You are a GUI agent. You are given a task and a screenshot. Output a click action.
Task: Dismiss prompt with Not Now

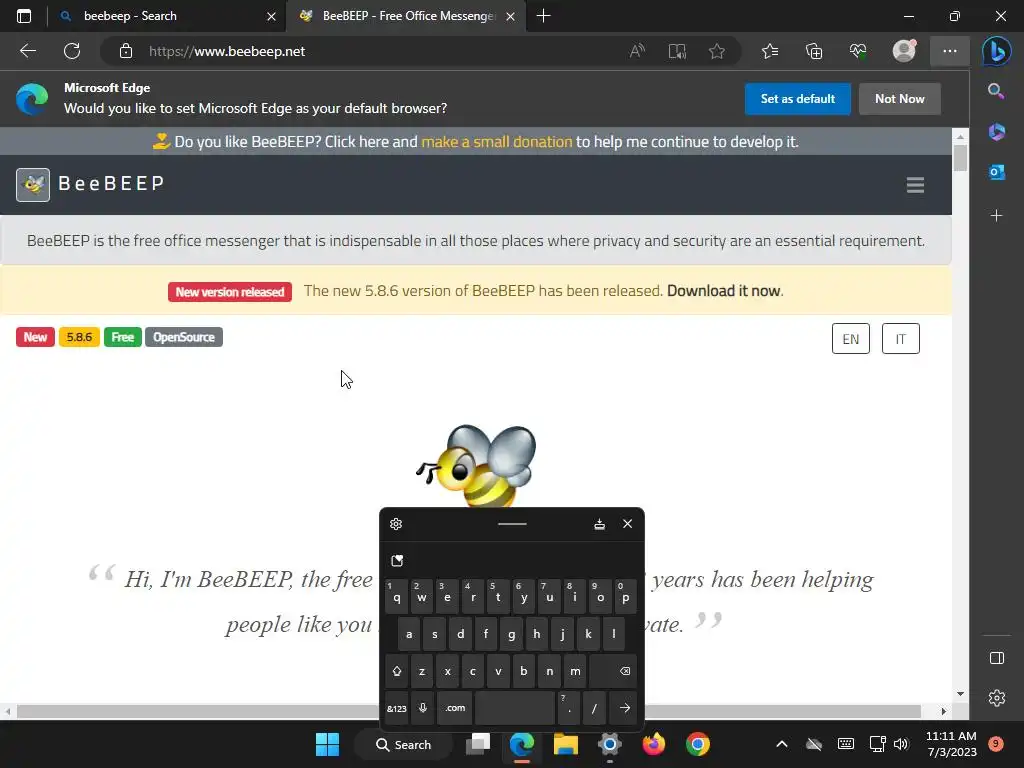pos(900,99)
